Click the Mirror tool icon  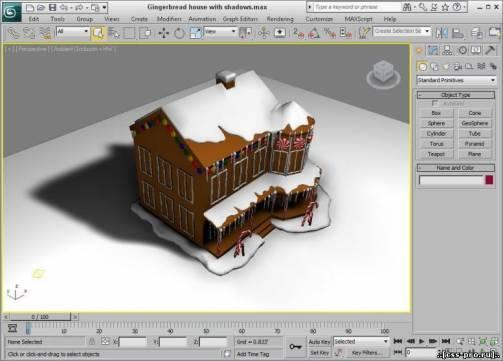[x=442, y=33]
